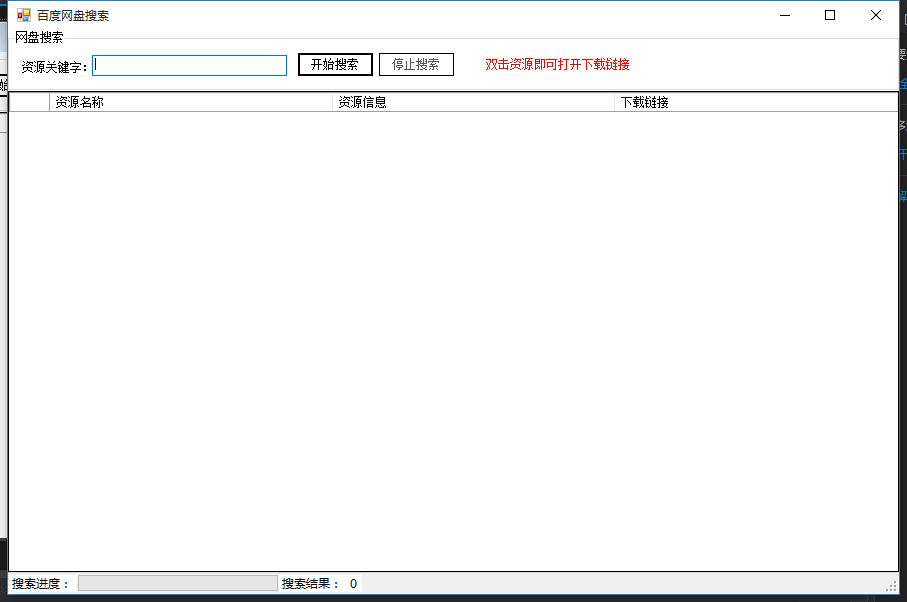Click the 网盘搜索 group box title
The height and width of the screenshot is (602, 907).
[x=39, y=38]
